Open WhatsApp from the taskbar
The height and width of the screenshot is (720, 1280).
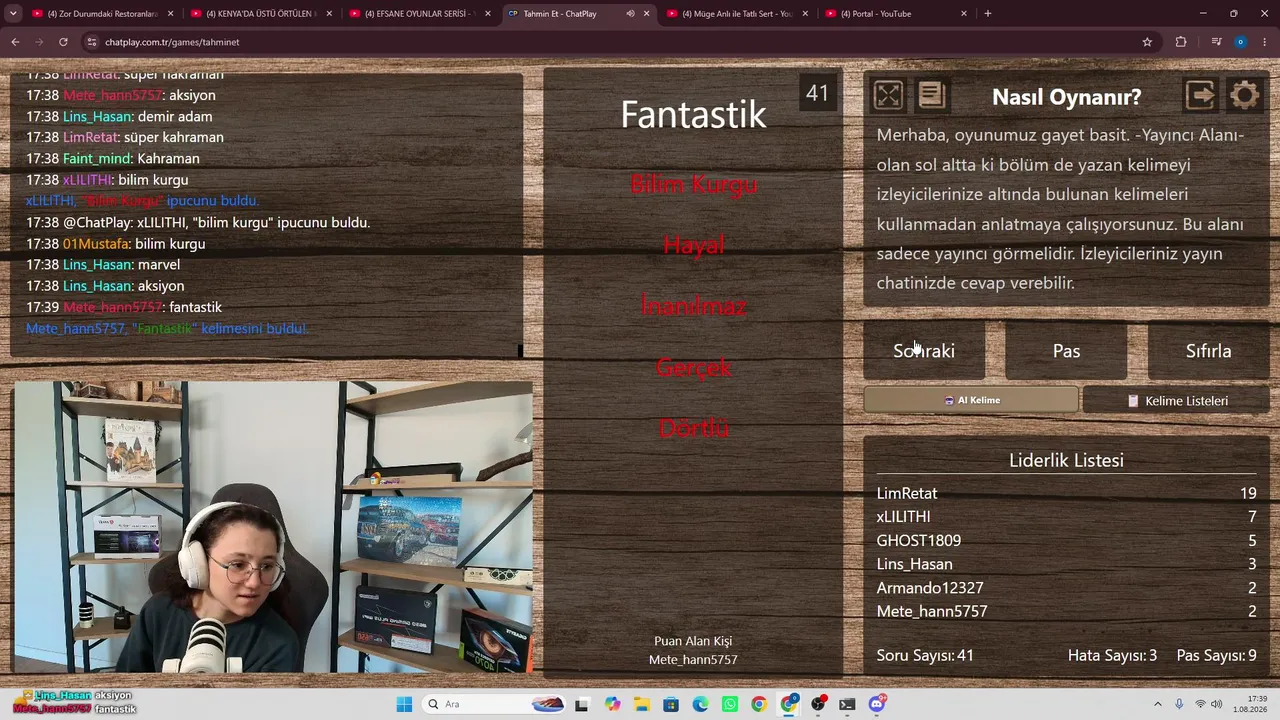point(730,704)
